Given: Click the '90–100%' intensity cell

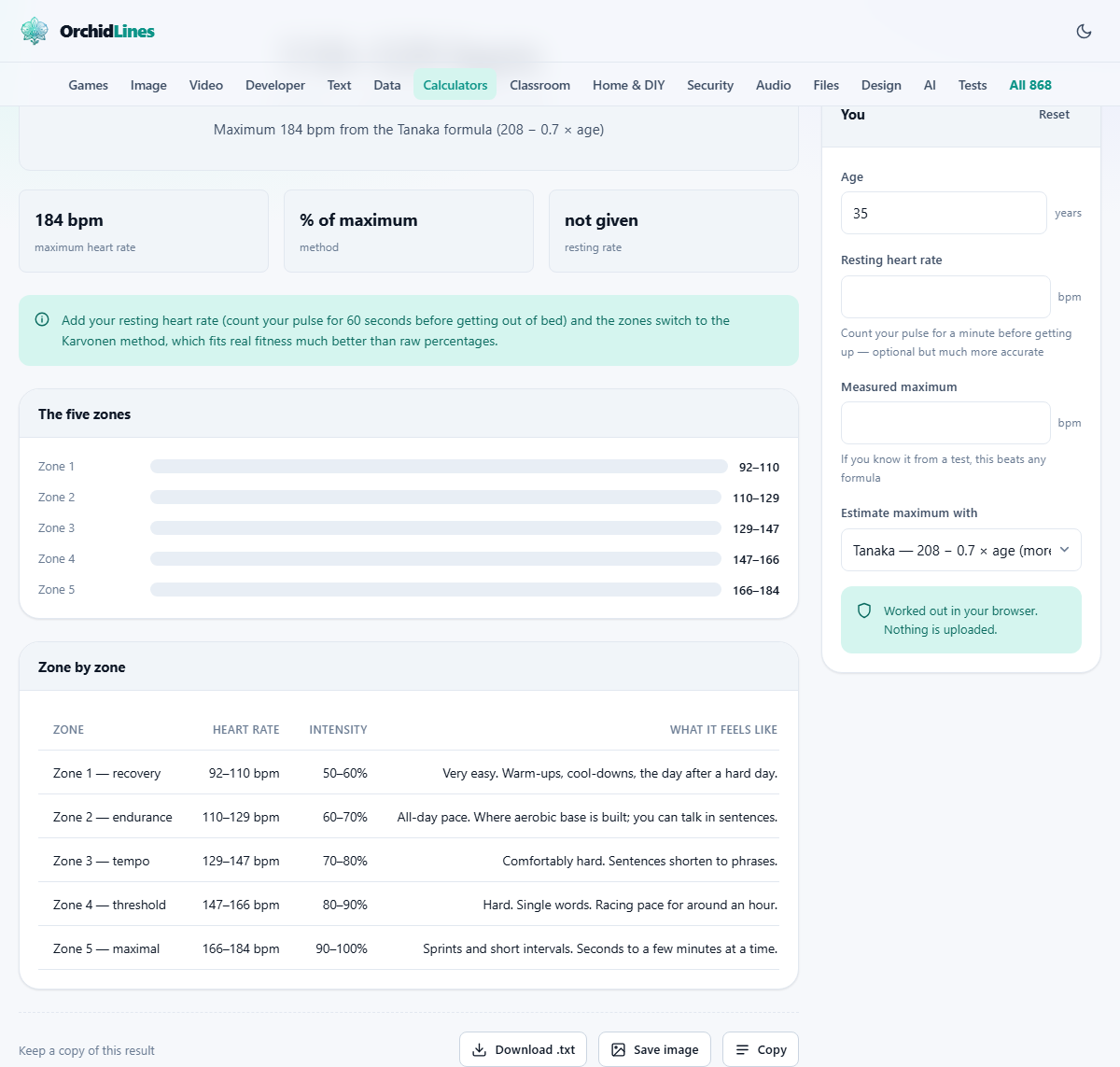Looking at the screenshot, I should click(x=342, y=948).
